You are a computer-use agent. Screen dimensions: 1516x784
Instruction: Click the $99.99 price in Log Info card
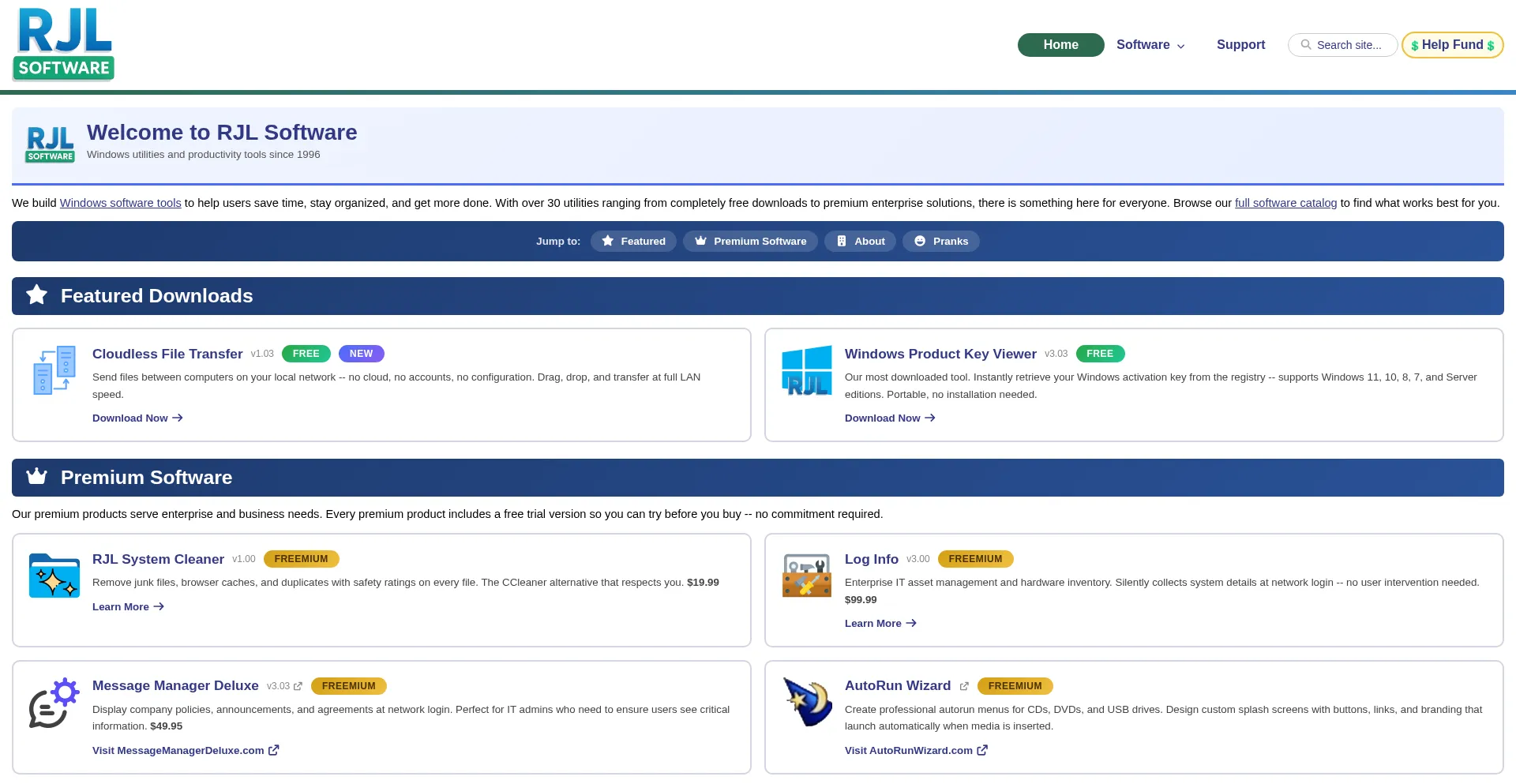pyautogui.click(x=861, y=599)
